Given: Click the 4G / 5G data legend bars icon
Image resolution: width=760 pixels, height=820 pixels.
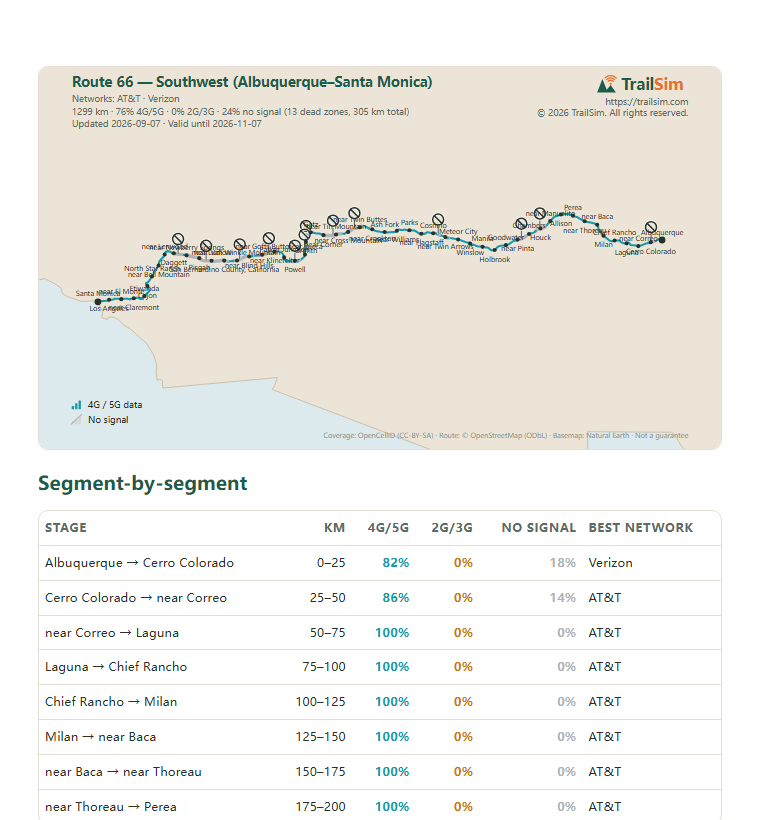Looking at the screenshot, I should tap(76, 405).
